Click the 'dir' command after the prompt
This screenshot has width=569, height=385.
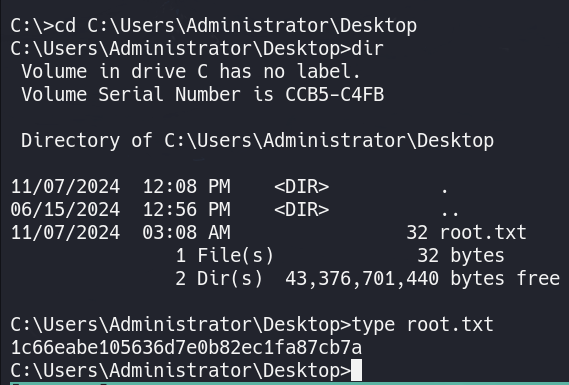367,48
